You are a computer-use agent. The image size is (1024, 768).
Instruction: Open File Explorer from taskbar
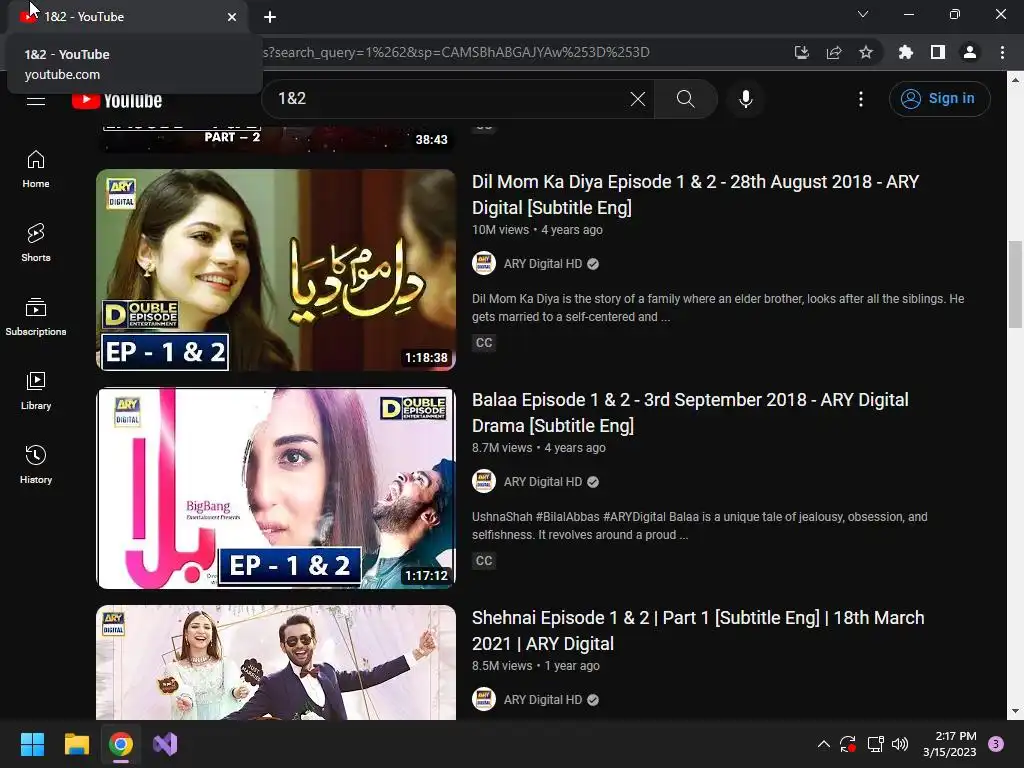click(76, 744)
